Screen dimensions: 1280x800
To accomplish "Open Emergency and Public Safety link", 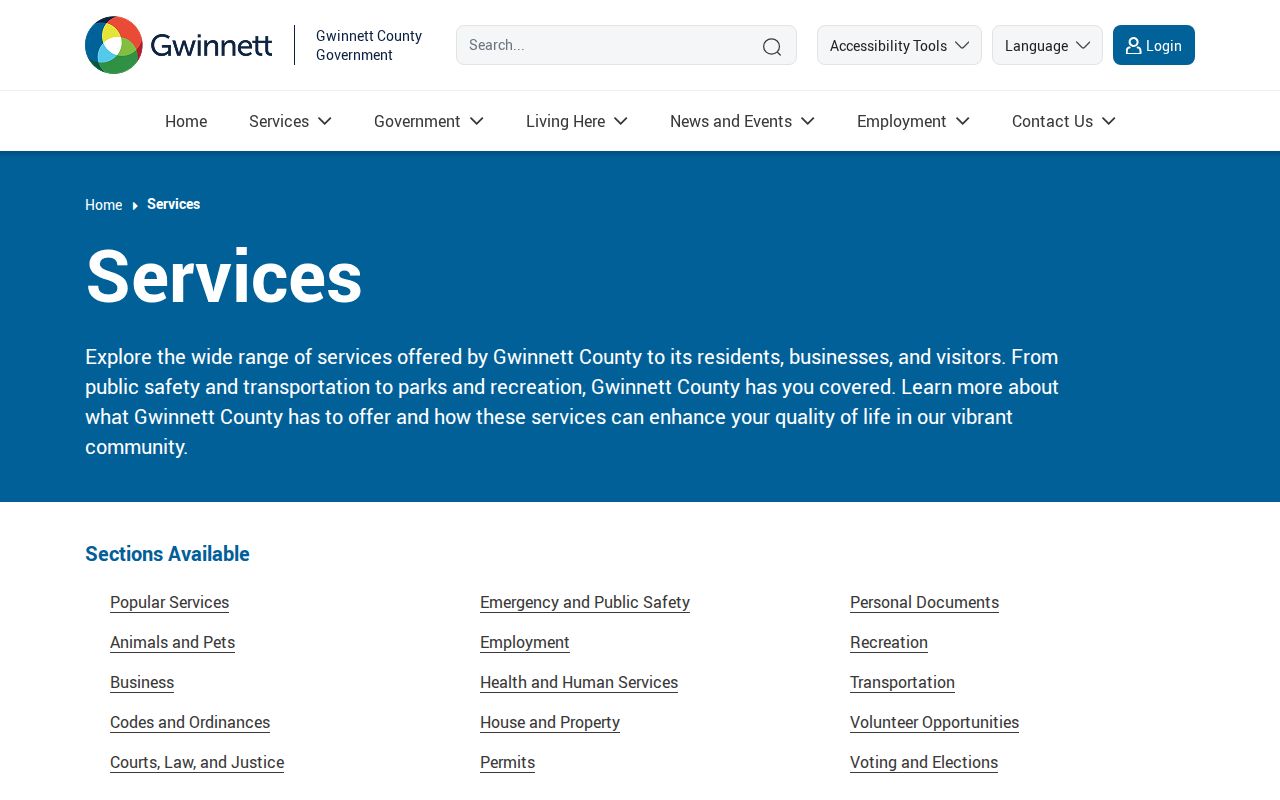I will coord(585,602).
